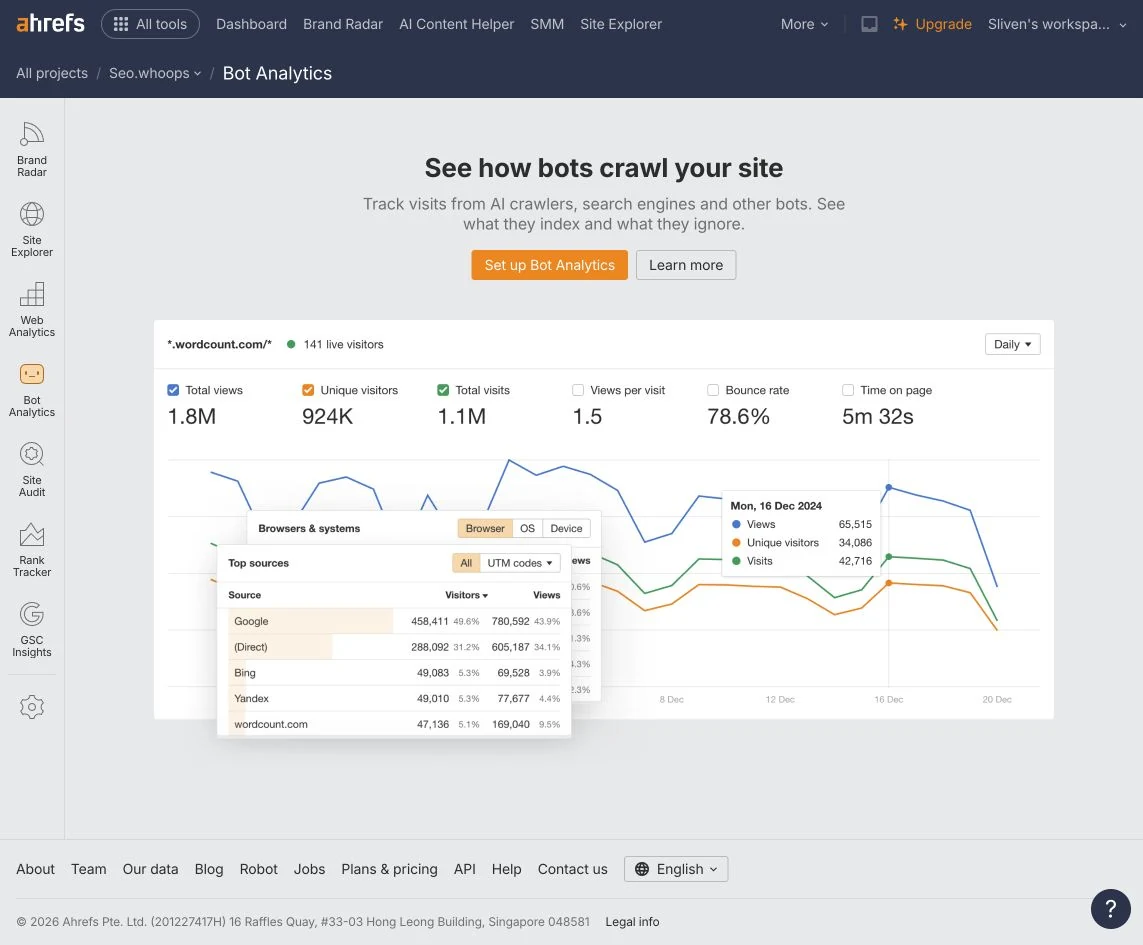Open the Robot footer link
The image size is (1143, 945).
258,869
